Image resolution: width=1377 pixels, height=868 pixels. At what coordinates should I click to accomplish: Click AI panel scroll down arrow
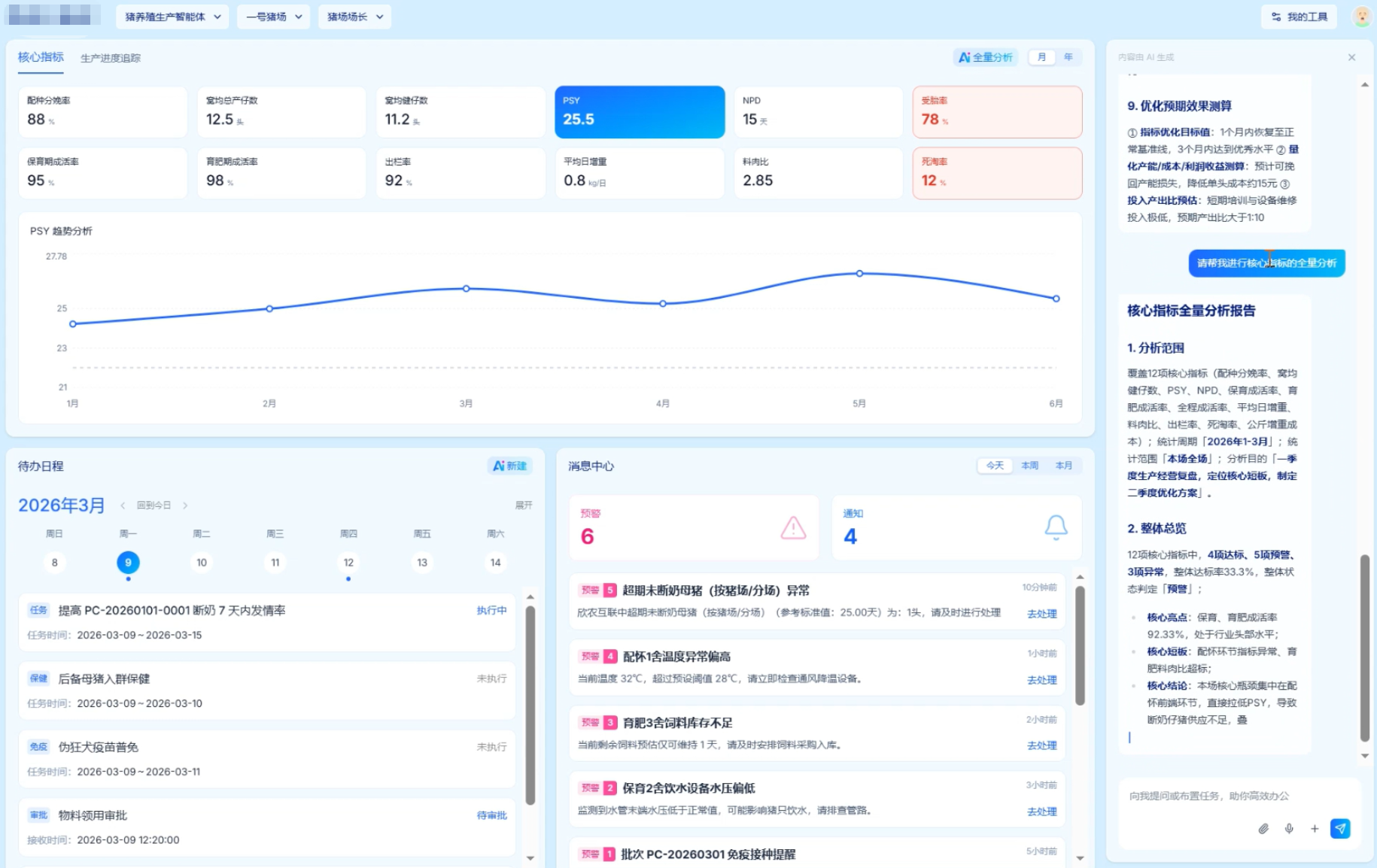coord(1364,756)
